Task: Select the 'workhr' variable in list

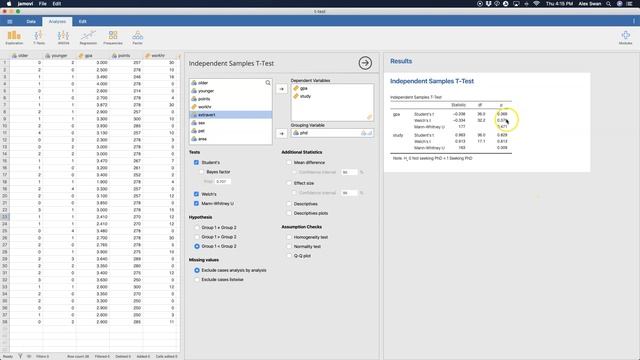Action: point(231,107)
